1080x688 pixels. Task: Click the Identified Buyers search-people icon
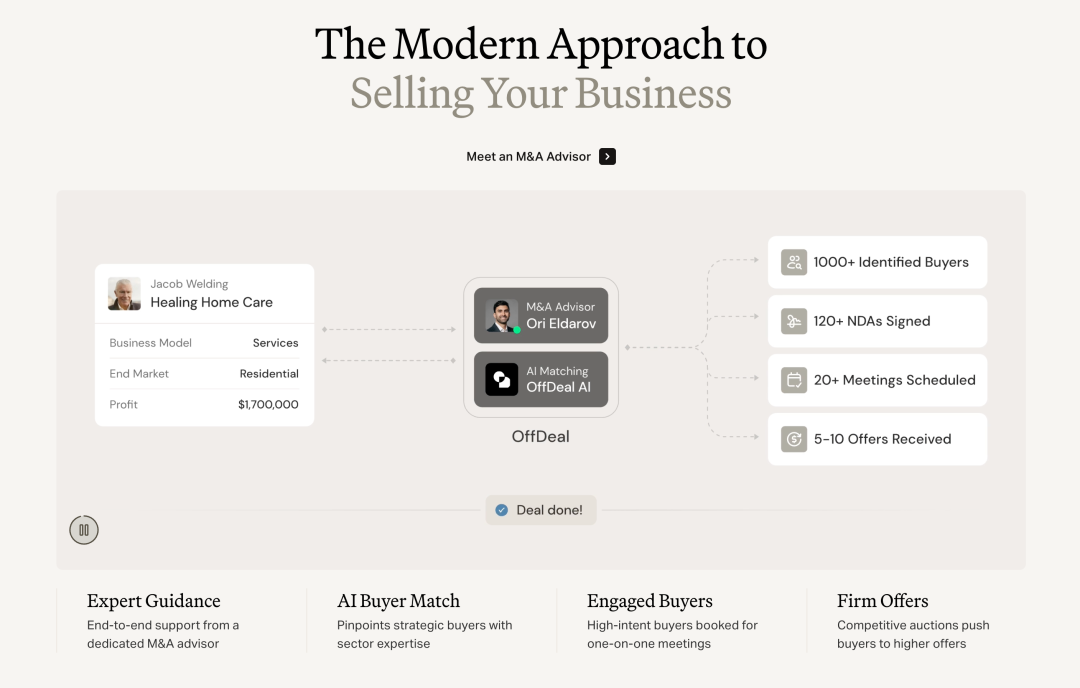[793, 262]
